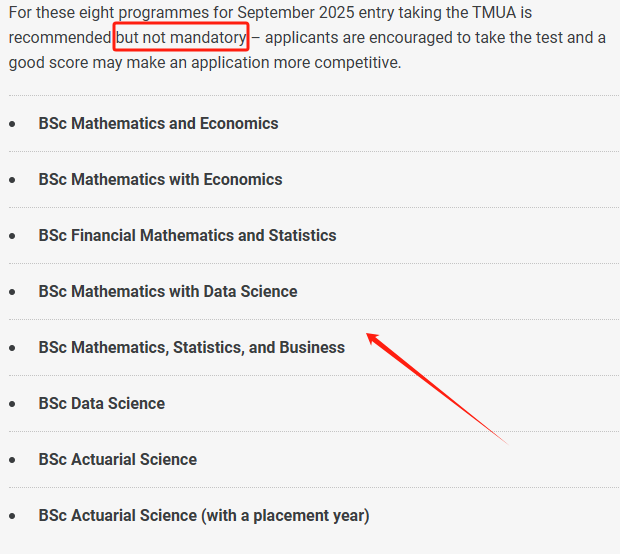Open BSc Mathematics and Economics link
The image size is (620, 554).
pos(158,123)
